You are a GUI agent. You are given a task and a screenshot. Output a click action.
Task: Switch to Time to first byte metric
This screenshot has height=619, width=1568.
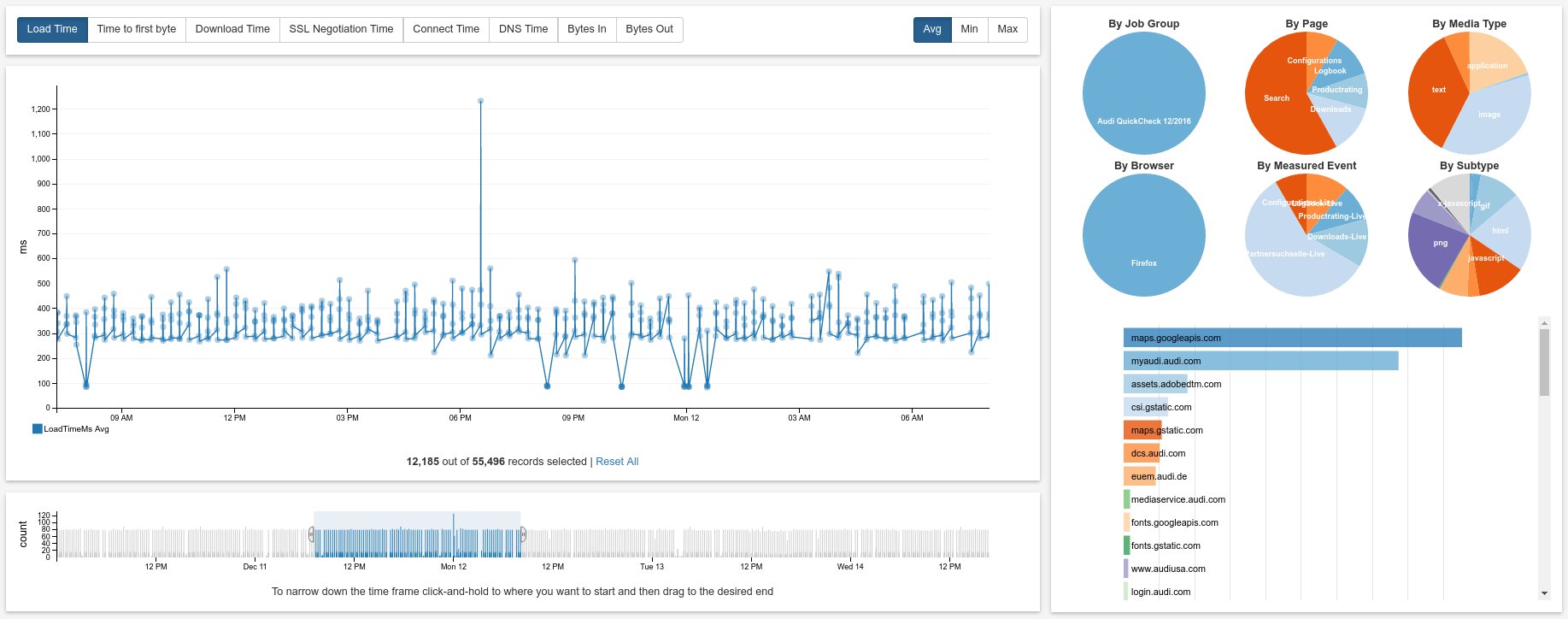(137, 29)
